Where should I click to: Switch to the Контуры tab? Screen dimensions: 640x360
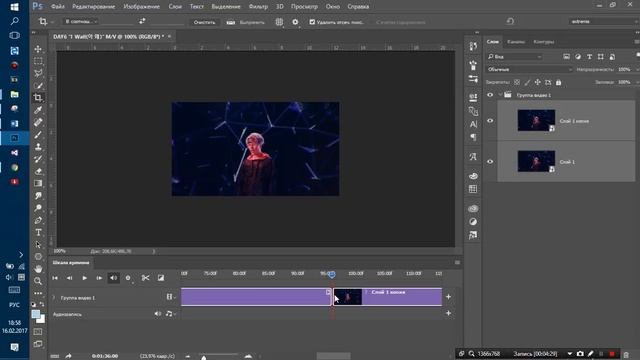544,42
